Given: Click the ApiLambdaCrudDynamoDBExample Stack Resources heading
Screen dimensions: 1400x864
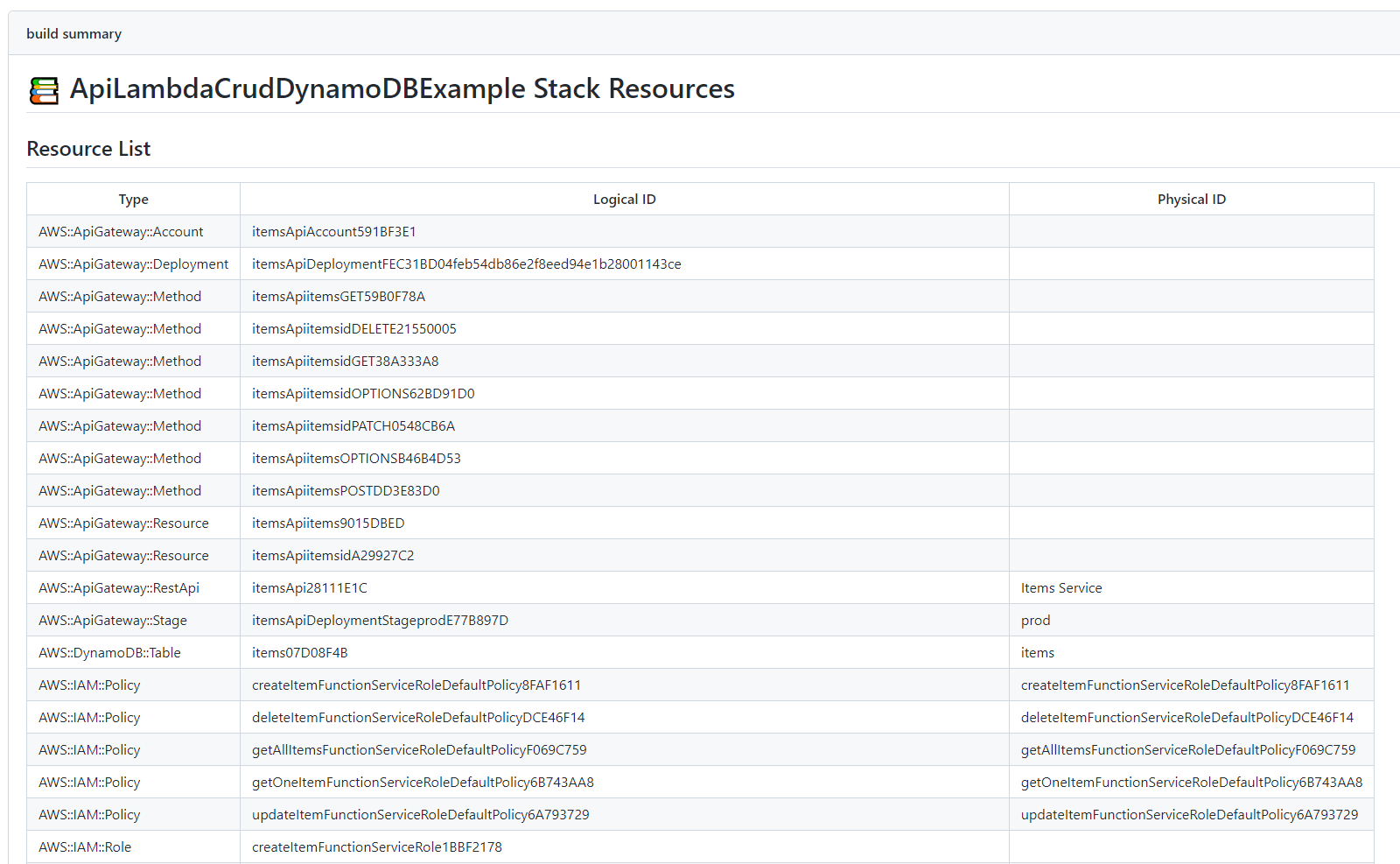Looking at the screenshot, I should tap(402, 88).
